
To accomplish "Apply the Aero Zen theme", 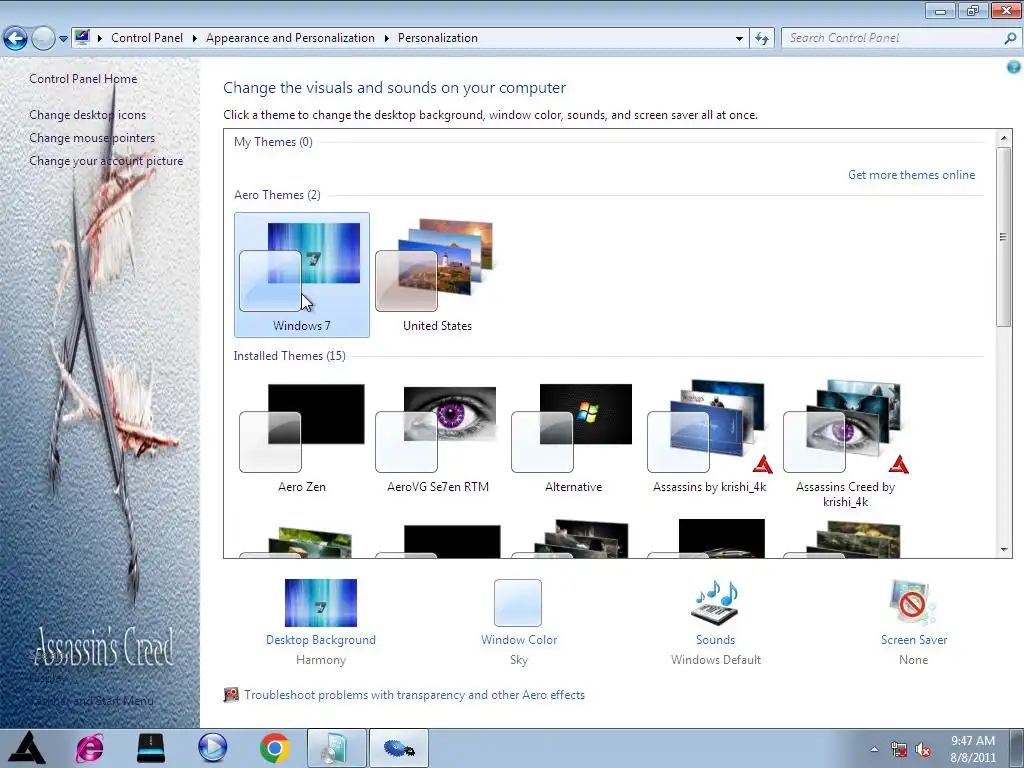I will [x=302, y=438].
